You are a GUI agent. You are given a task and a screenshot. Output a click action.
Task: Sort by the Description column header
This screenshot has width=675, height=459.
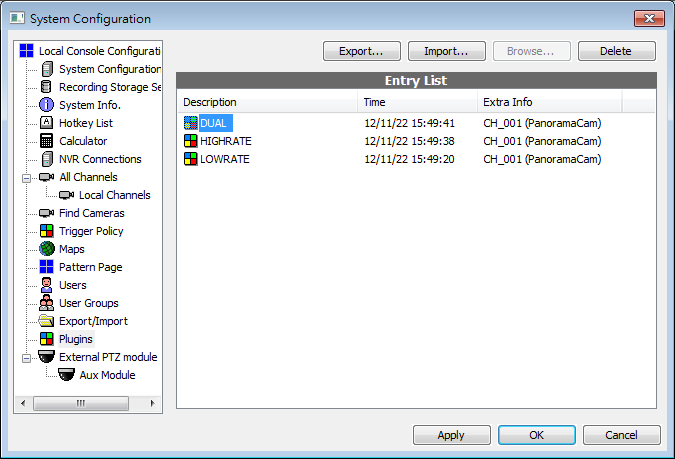[x=267, y=102]
